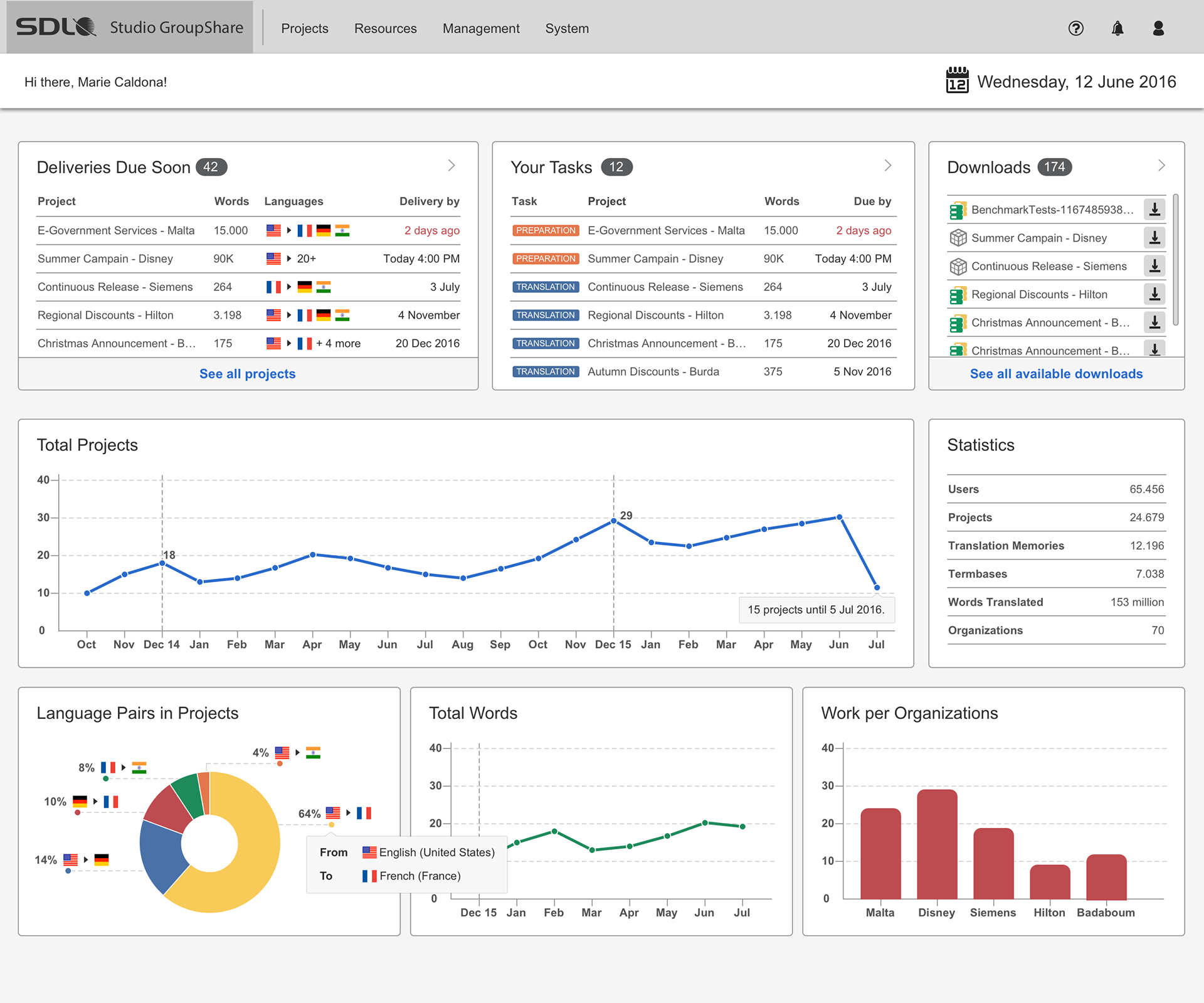Click the Malta bar in organizations chart
1204x1003 pixels.
pos(880,854)
